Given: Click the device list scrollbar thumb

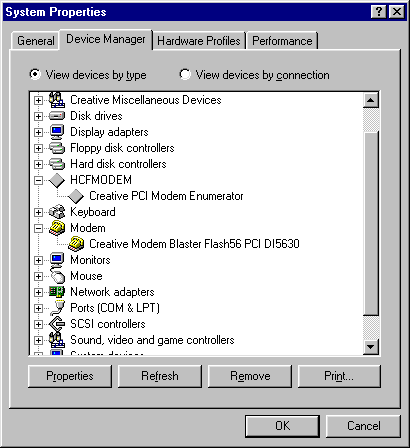Looking at the screenshot, I should (371, 223).
